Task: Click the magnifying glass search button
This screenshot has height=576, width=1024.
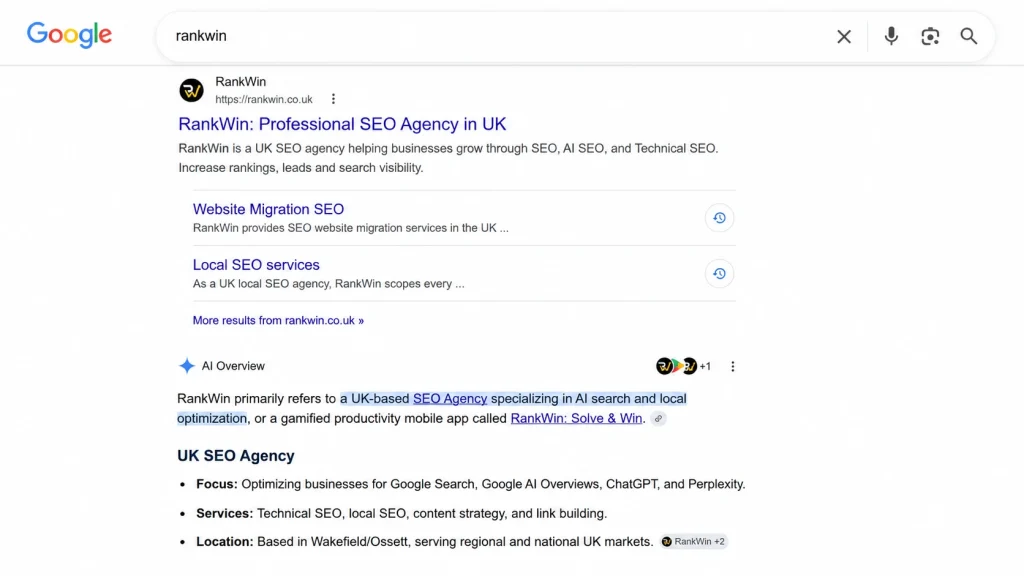Action: 968,36
